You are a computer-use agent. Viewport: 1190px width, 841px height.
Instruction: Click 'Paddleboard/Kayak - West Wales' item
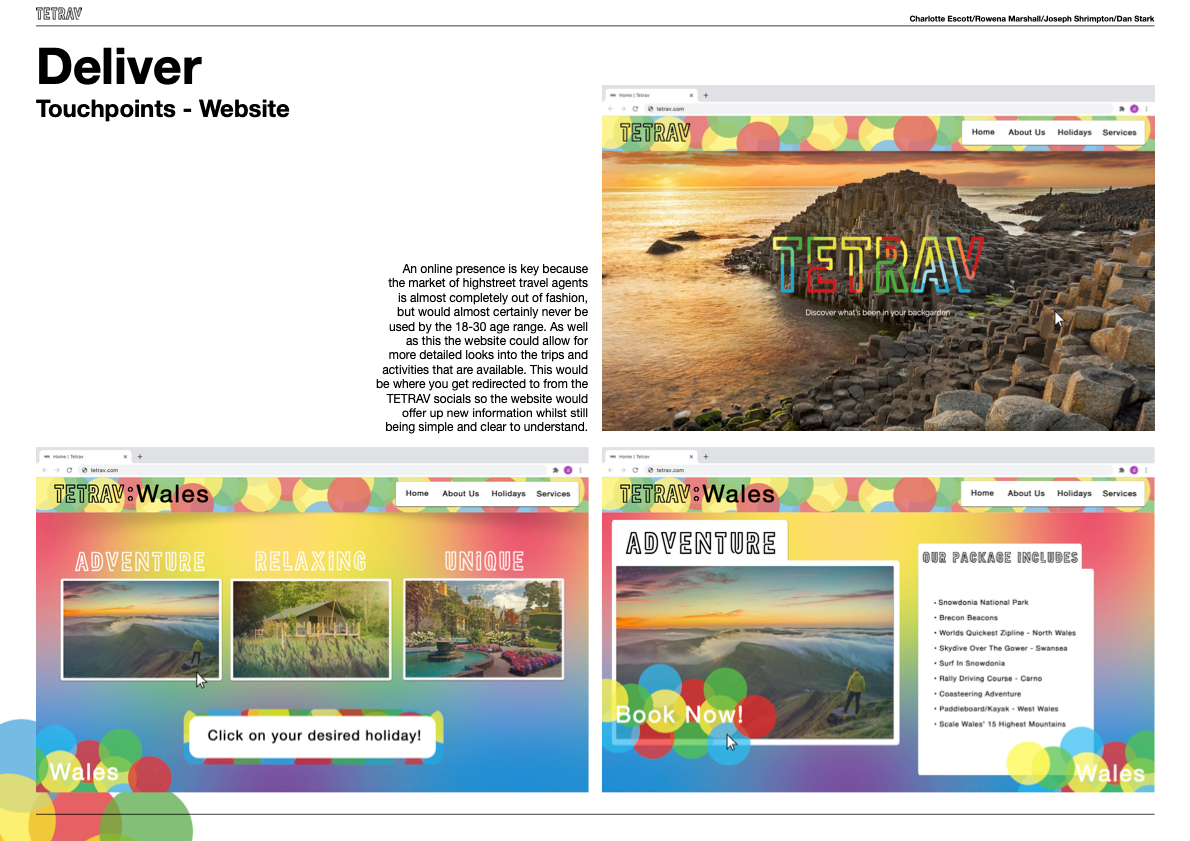click(x=996, y=709)
